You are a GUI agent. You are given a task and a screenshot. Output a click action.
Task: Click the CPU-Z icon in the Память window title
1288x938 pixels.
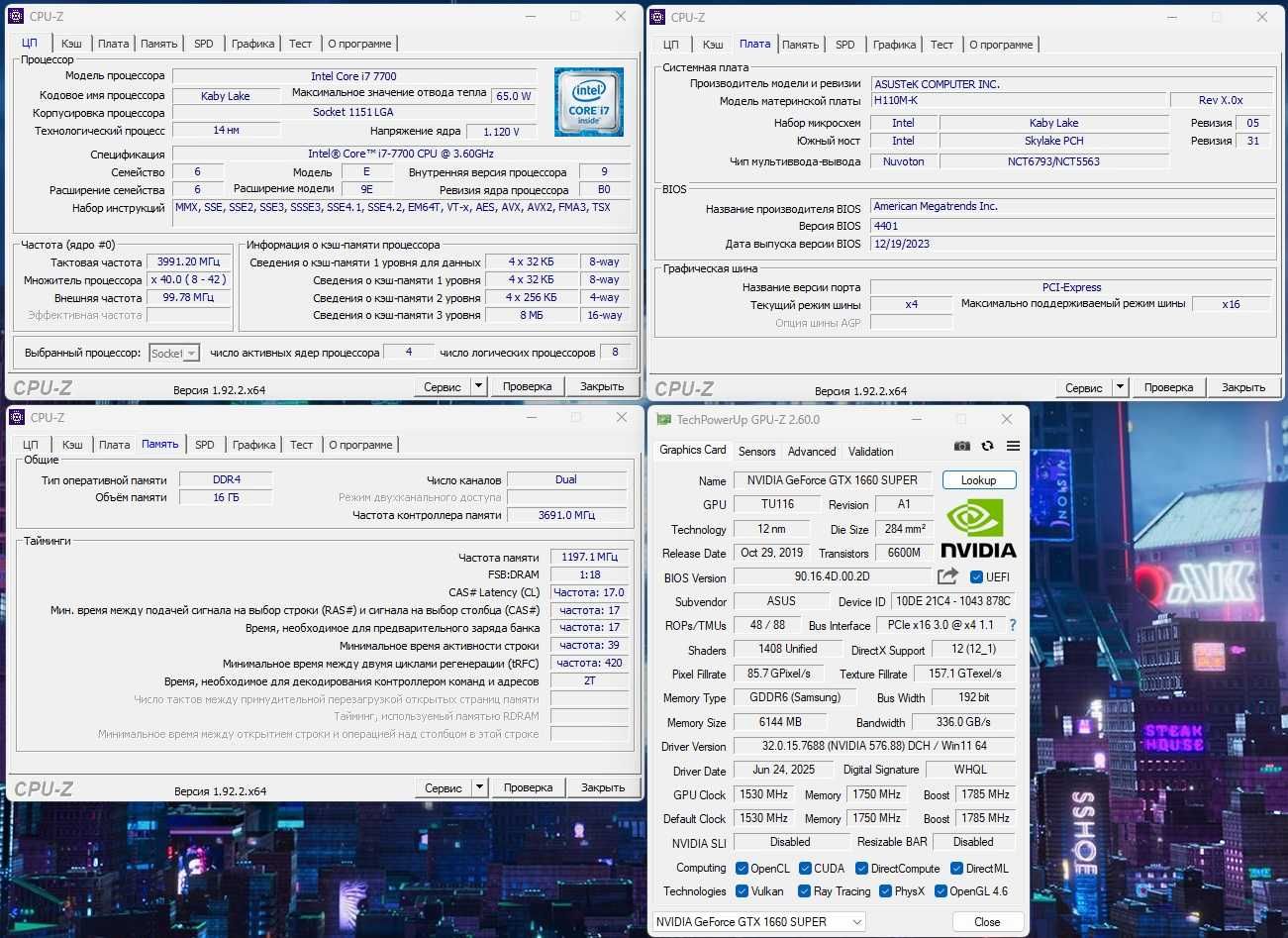17,417
